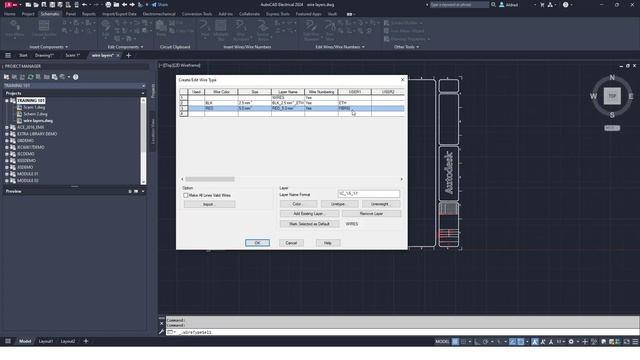The height and width of the screenshot is (360, 640).
Task: Click the Refresh icon in Project Manager toolbar
Action: pos(30,77)
